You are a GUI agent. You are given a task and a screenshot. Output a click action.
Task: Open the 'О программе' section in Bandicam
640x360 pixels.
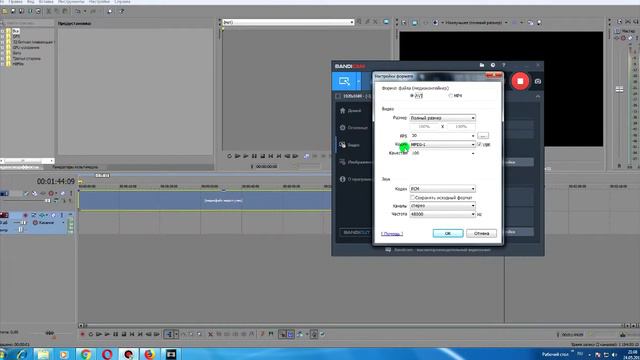[355, 179]
